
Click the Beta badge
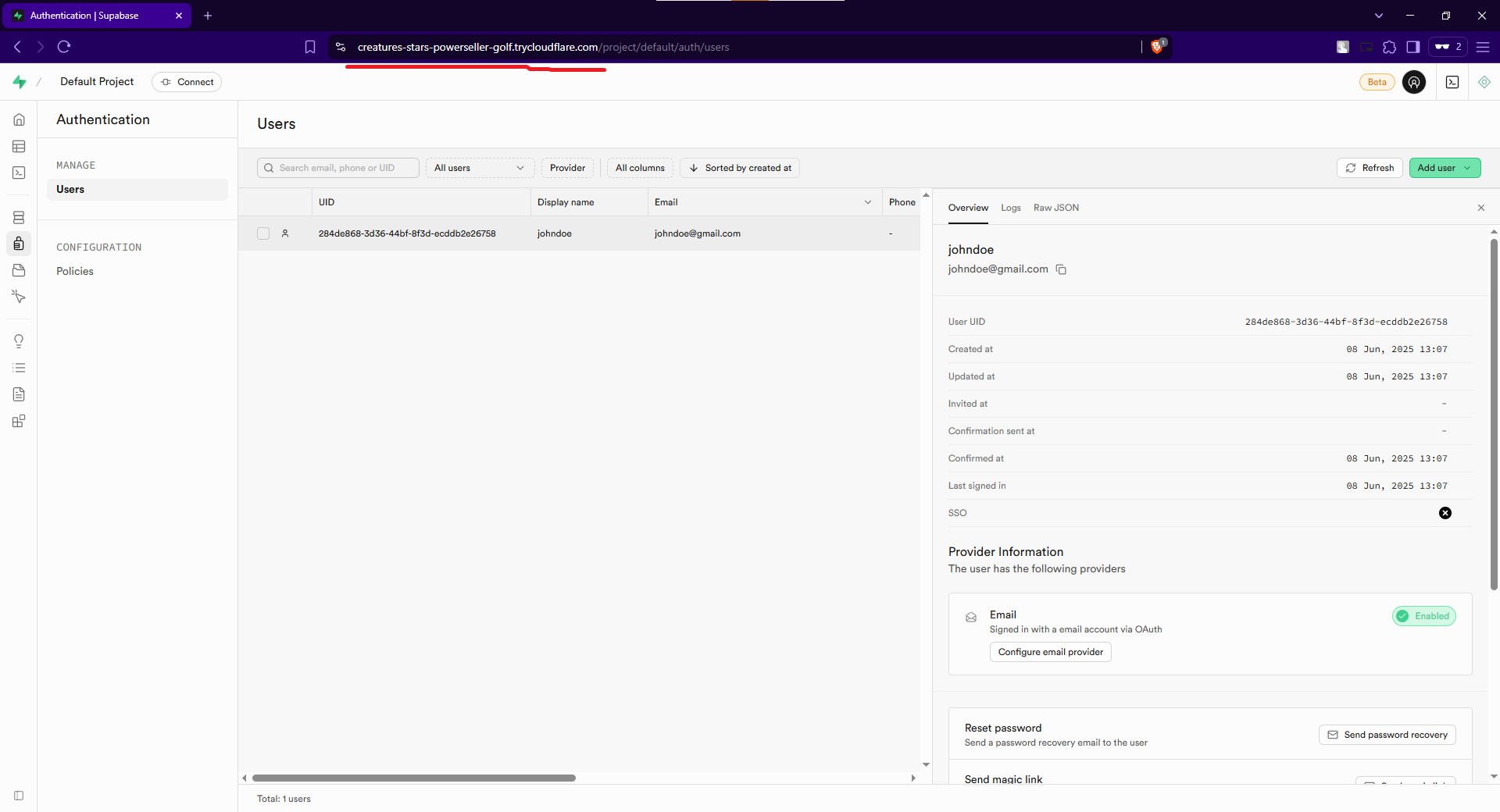[1377, 82]
